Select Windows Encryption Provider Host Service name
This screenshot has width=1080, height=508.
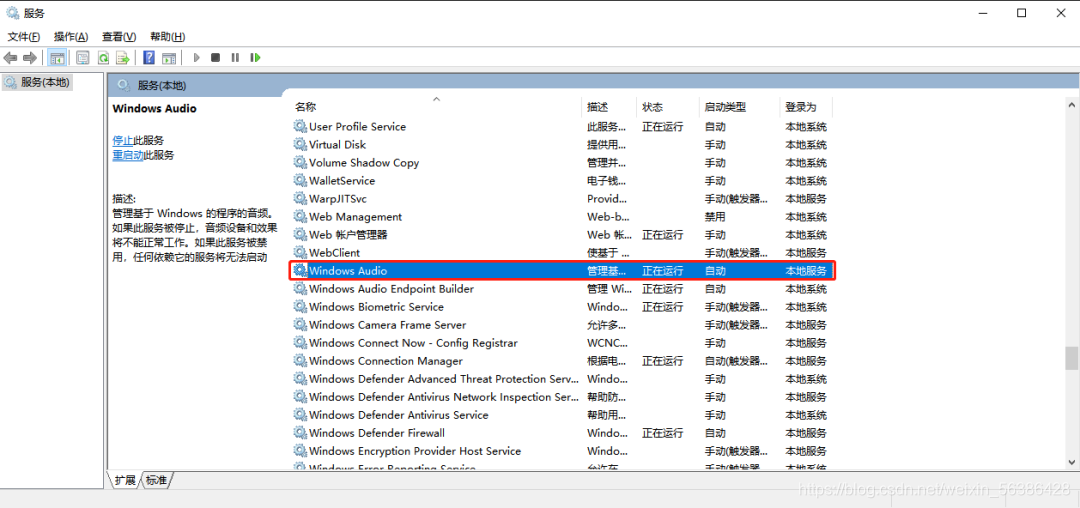point(415,451)
